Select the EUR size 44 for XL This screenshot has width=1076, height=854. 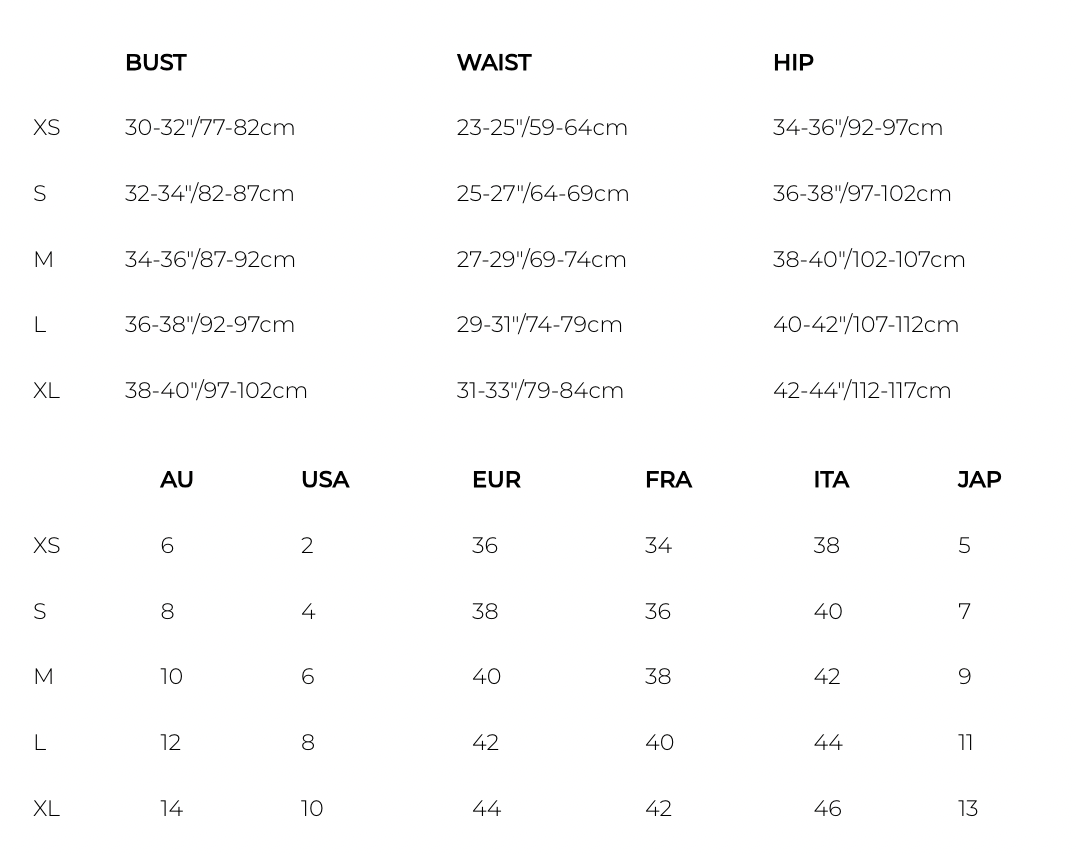(x=487, y=809)
